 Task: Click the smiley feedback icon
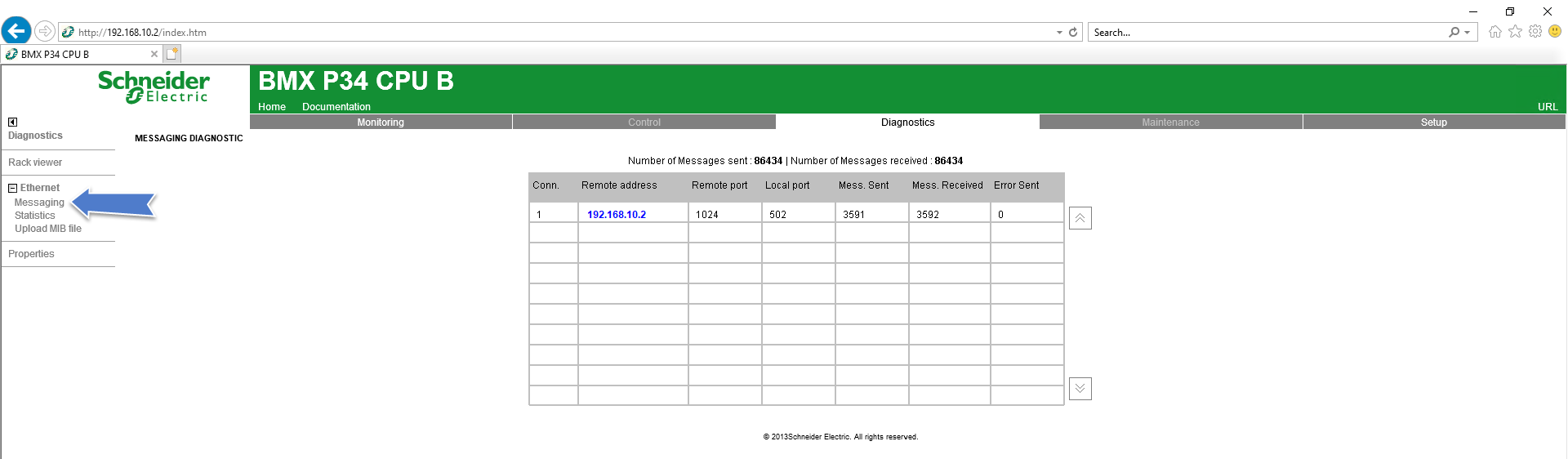[x=1555, y=32]
